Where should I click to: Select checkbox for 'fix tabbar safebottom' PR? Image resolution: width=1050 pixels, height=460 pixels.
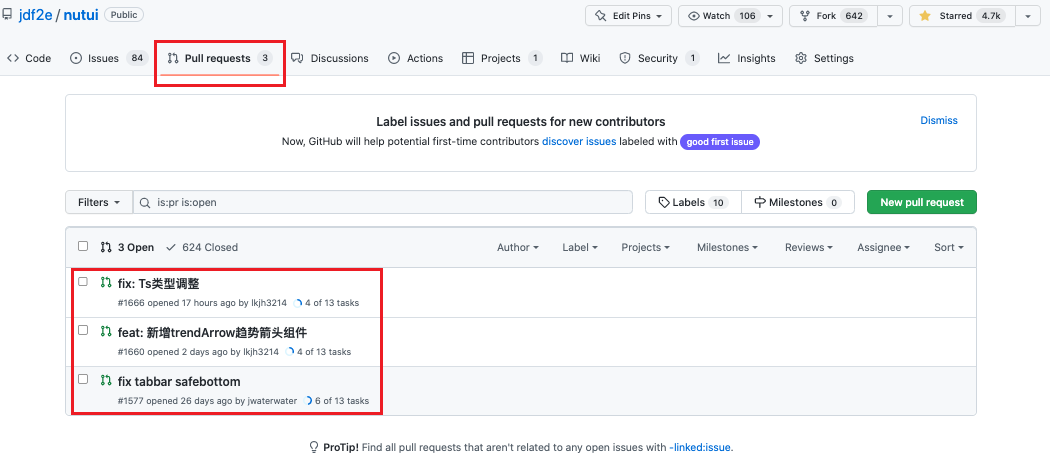83,380
